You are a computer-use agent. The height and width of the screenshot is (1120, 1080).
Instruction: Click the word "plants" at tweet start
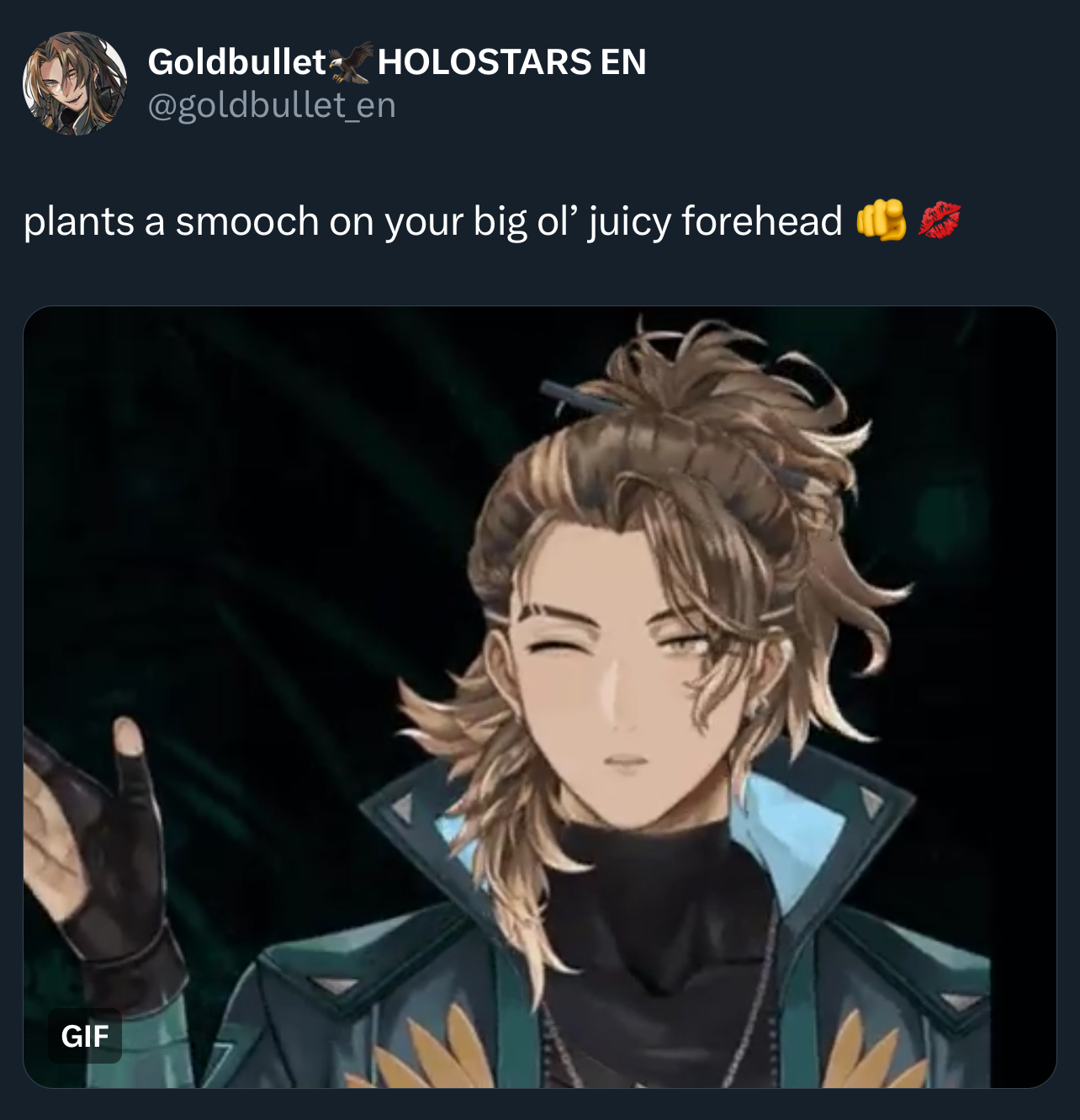pyautogui.click(x=79, y=222)
